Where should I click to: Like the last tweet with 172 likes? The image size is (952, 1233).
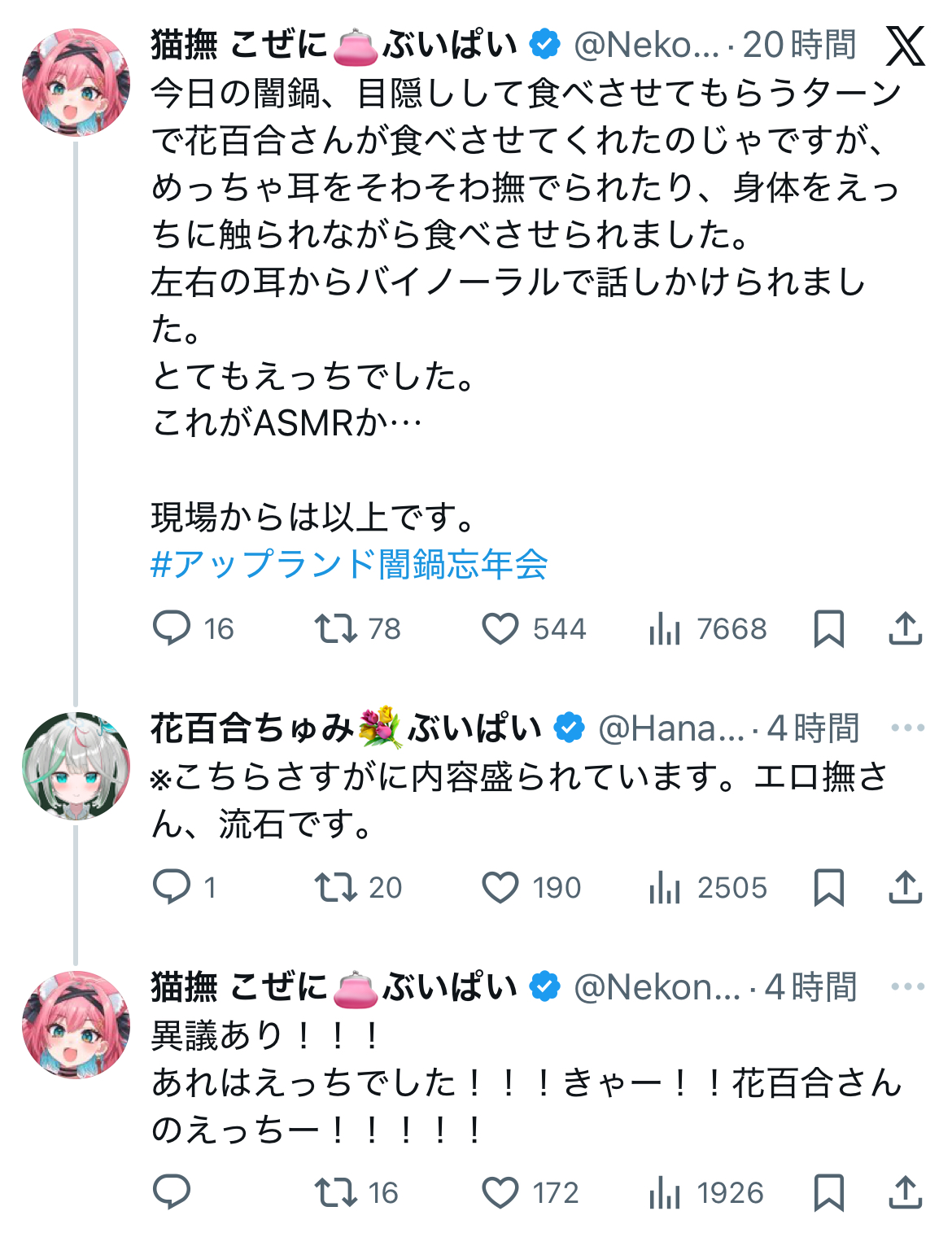500,1193
